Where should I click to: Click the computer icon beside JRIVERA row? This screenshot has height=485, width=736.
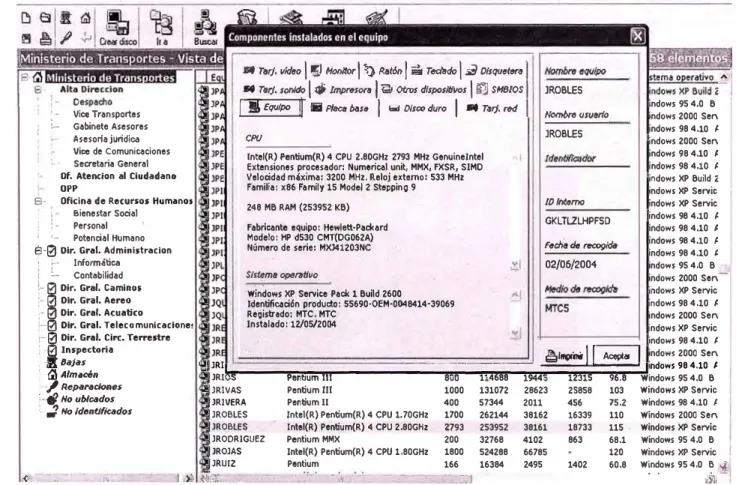204,402
